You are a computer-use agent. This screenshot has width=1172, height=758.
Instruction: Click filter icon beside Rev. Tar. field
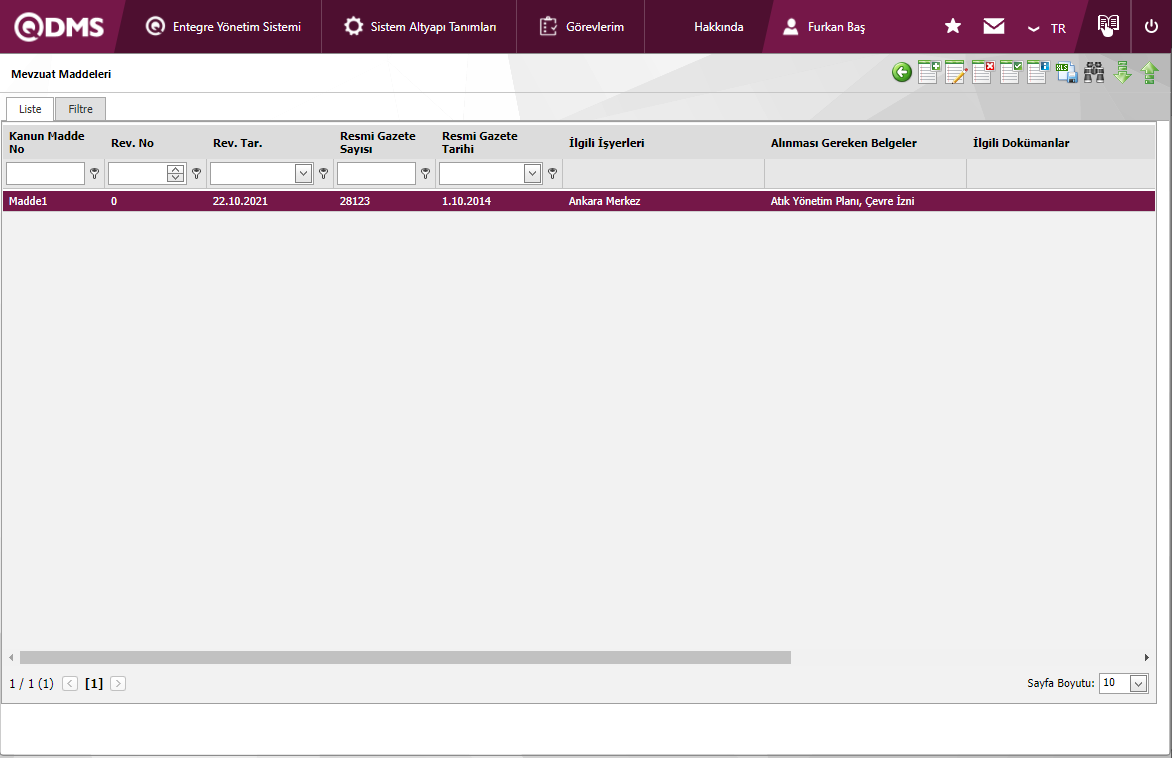[324, 173]
